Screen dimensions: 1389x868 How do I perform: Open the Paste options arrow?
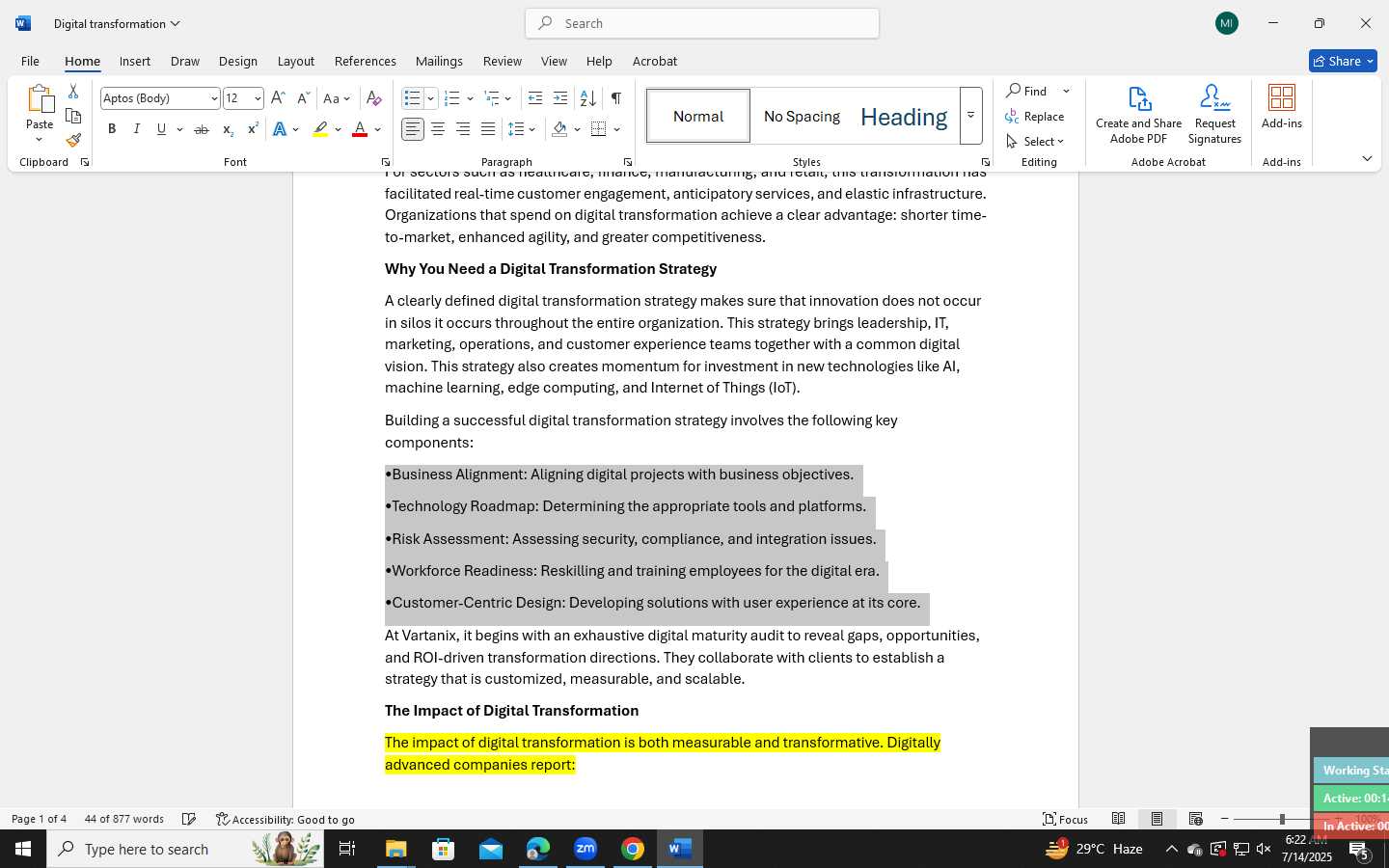click(40, 140)
